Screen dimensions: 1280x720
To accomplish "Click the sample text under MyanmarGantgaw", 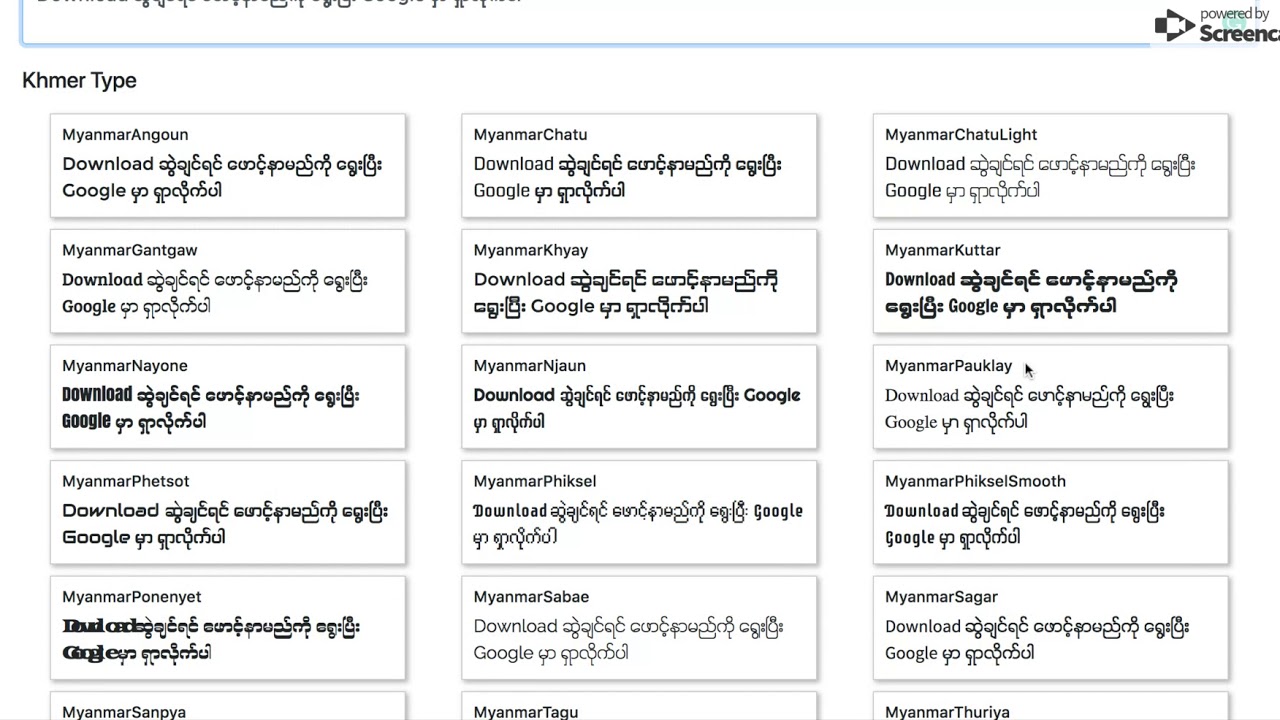I will 215,293.
